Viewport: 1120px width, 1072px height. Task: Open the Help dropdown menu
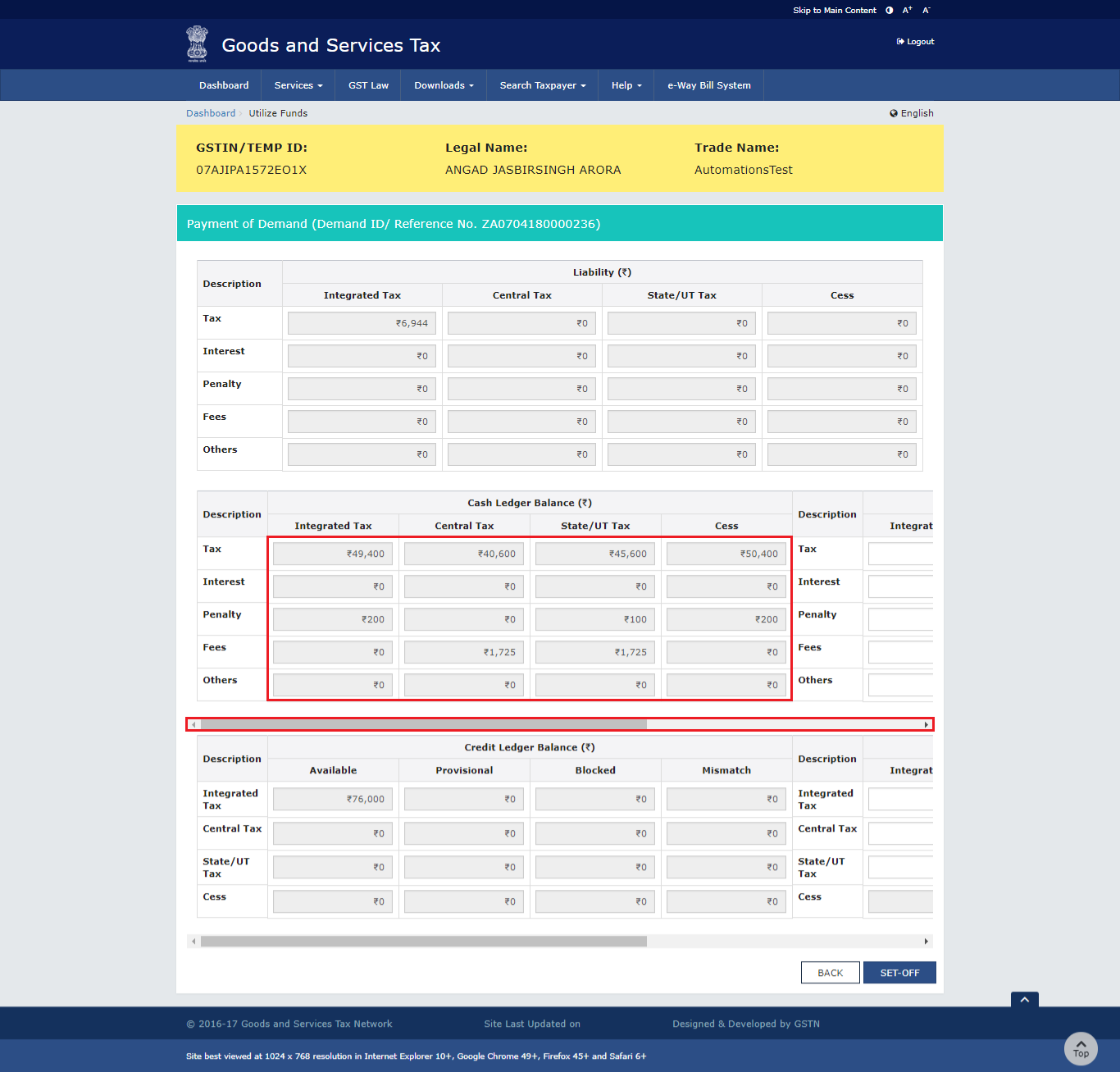[x=625, y=85]
